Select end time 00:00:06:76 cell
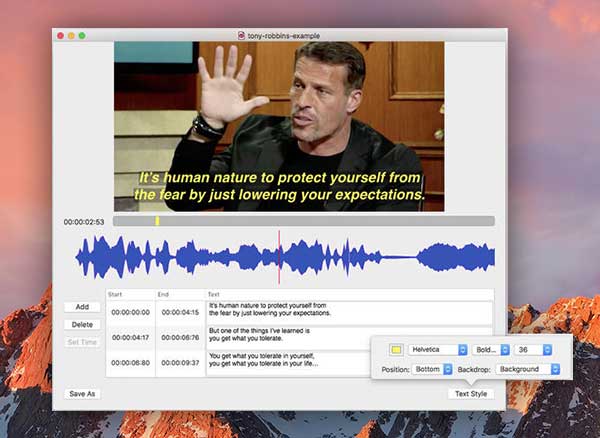This screenshot has height=438, width=600. [x=180, y=338]
